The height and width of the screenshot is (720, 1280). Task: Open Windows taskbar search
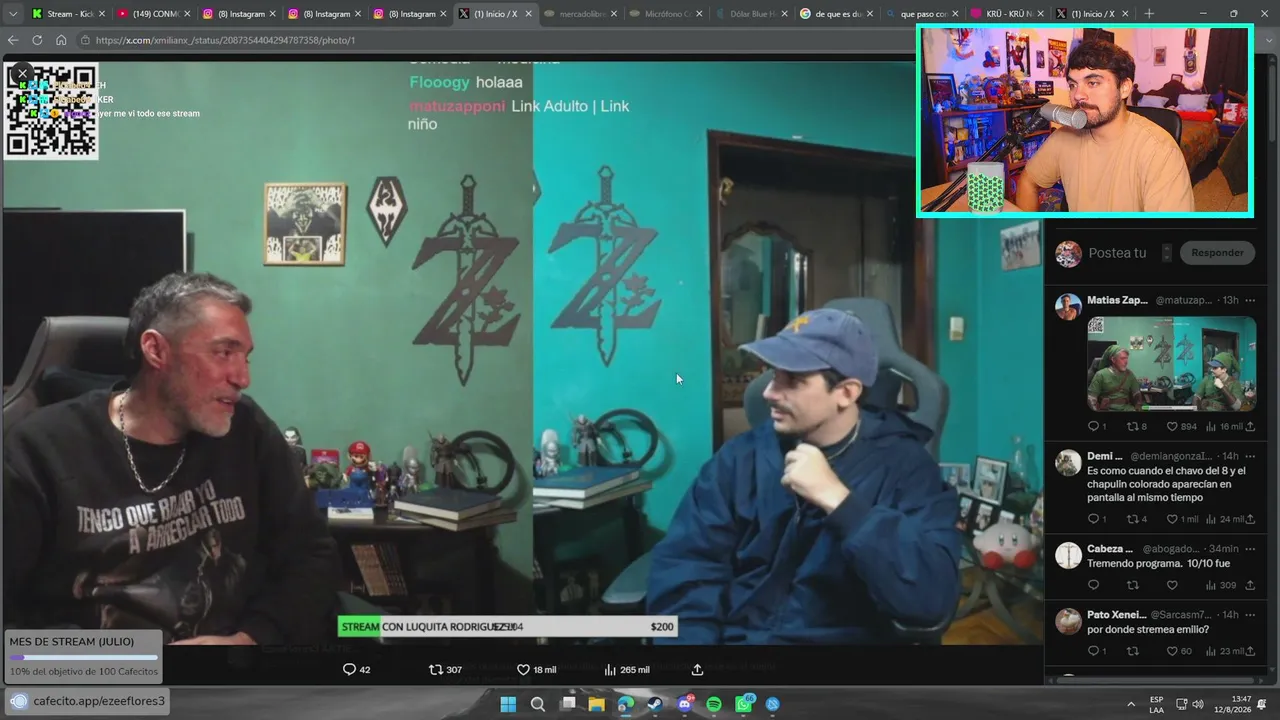point(538,704)
